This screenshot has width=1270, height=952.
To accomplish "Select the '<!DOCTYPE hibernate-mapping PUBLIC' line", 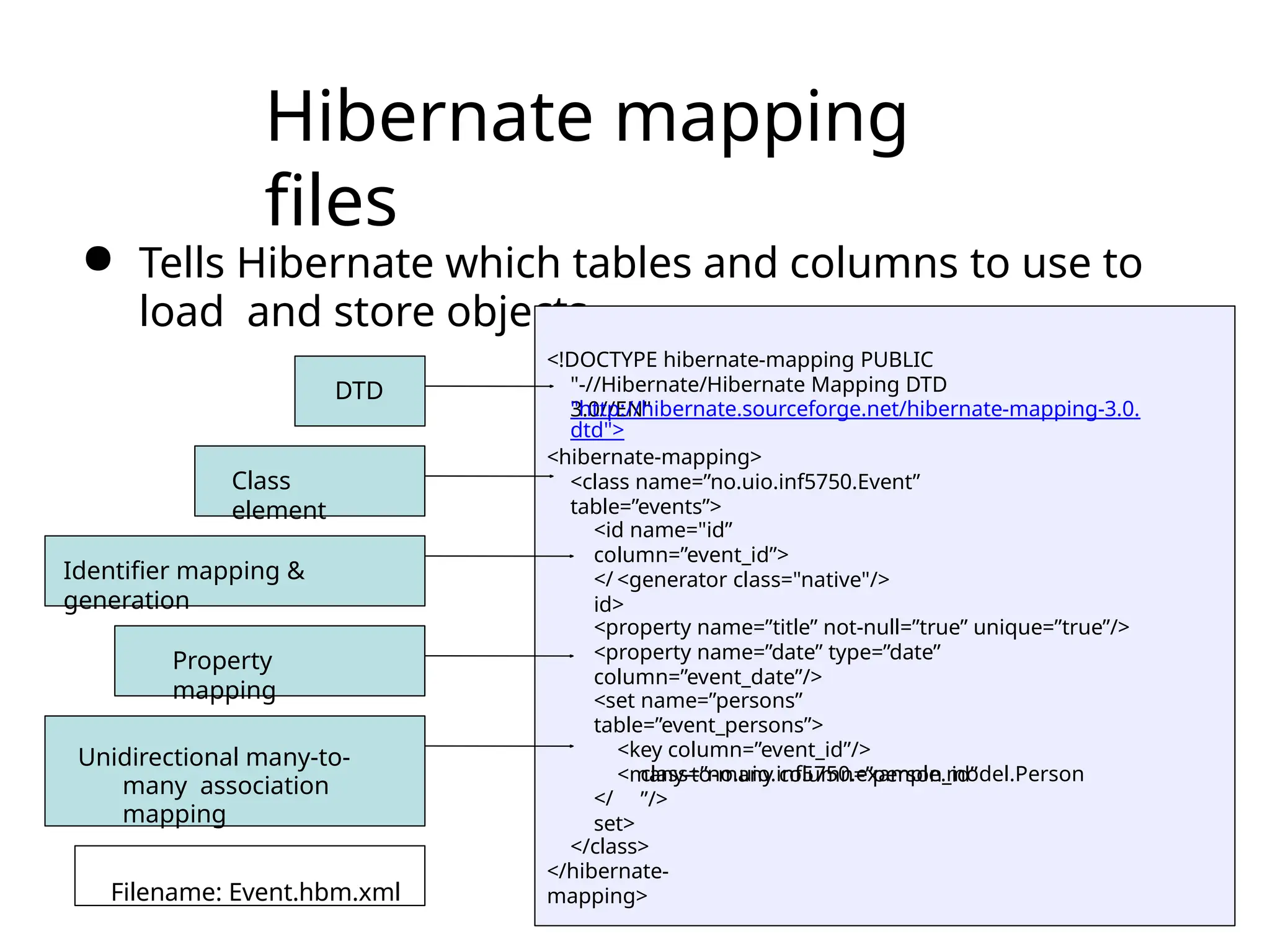I will (x=740, y=359).
